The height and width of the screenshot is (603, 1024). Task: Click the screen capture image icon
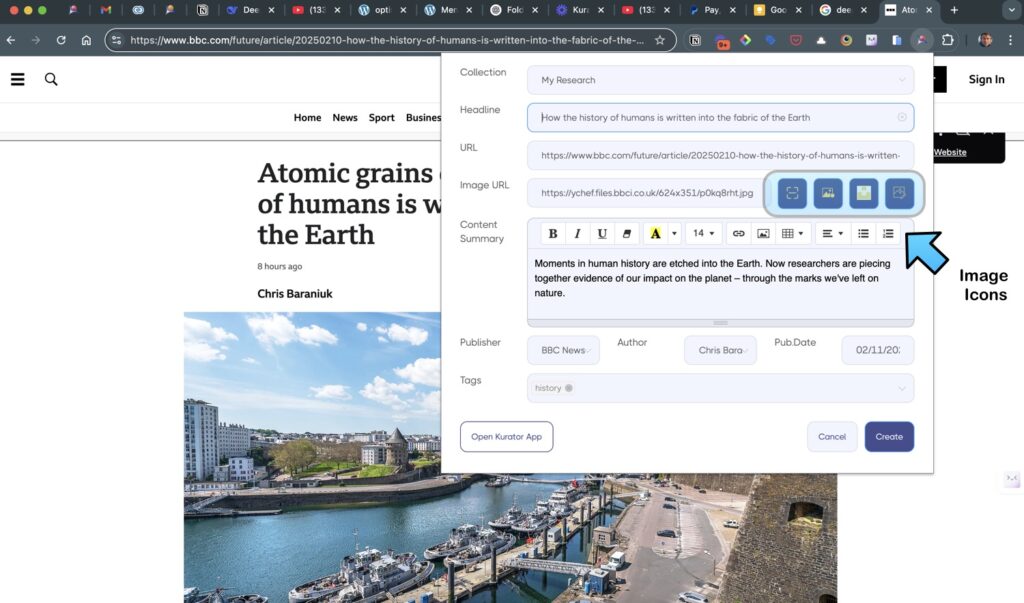coord(792,193)
